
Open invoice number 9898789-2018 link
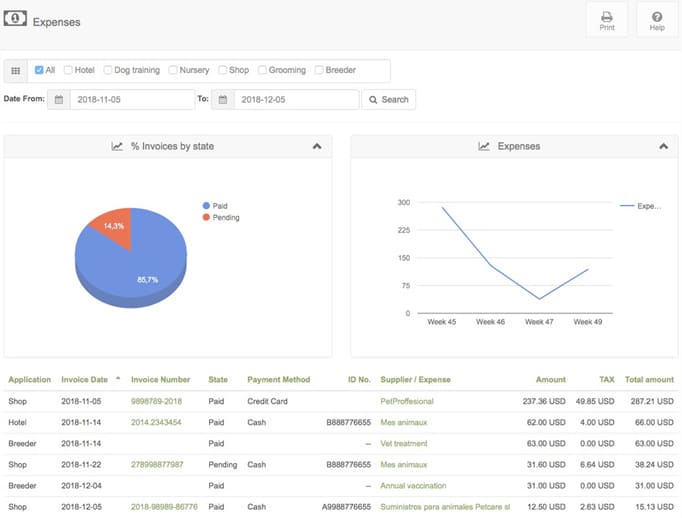click(156, 401)
